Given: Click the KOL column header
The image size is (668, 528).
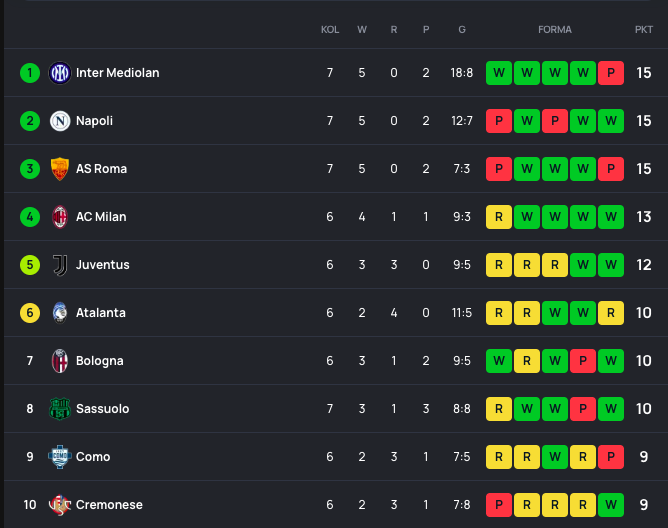Looking at the screenshot, I should coord(330,30).
